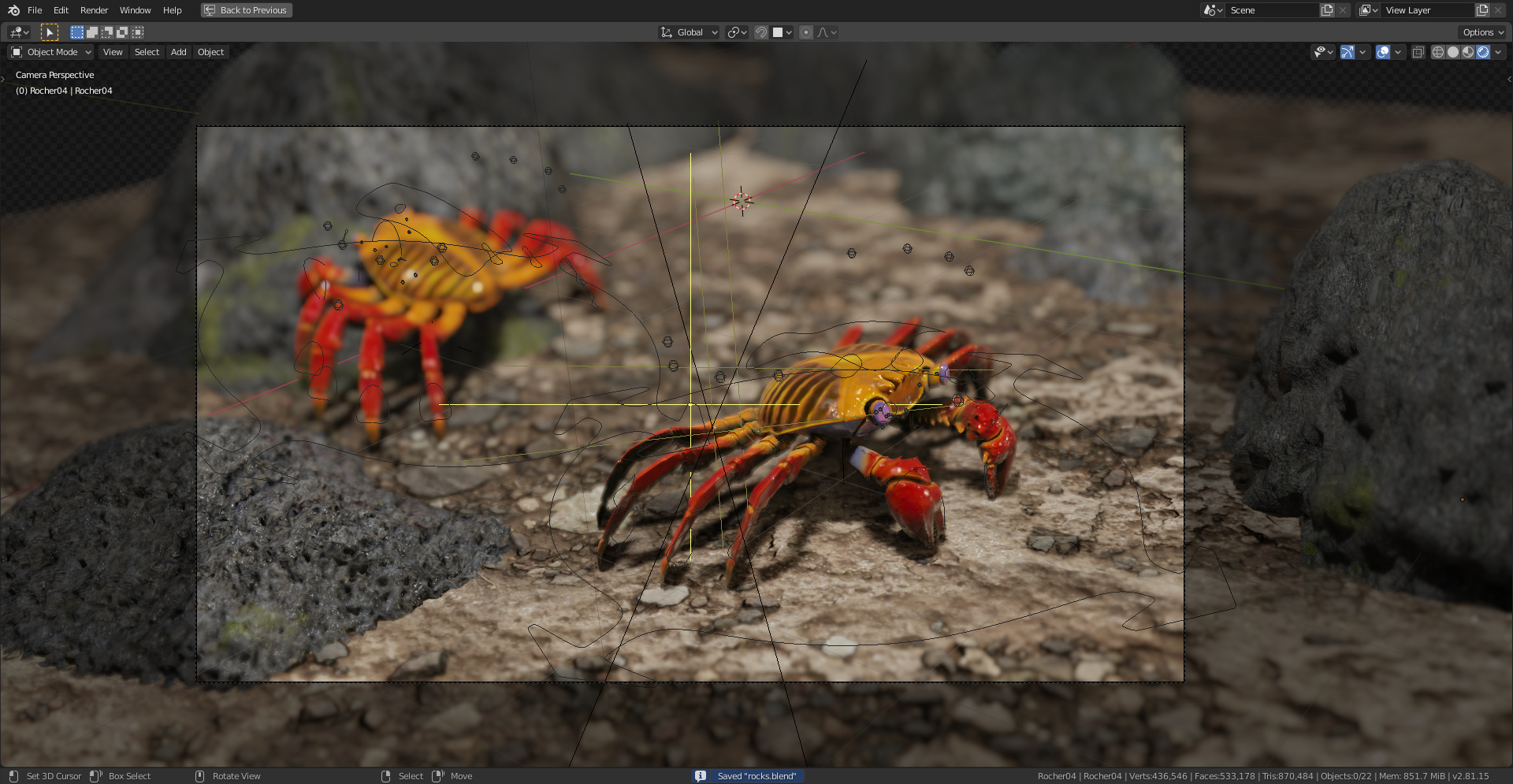Toggle proportional editing
The width and height of the screenshot is (1513, 784).
(806, 32)
